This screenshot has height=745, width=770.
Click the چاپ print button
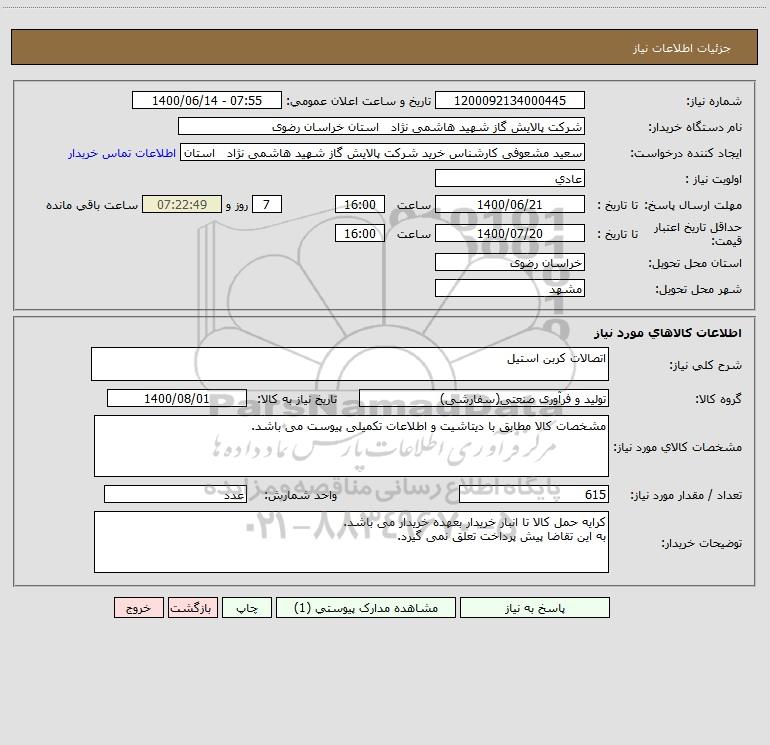tap(247, 607)
